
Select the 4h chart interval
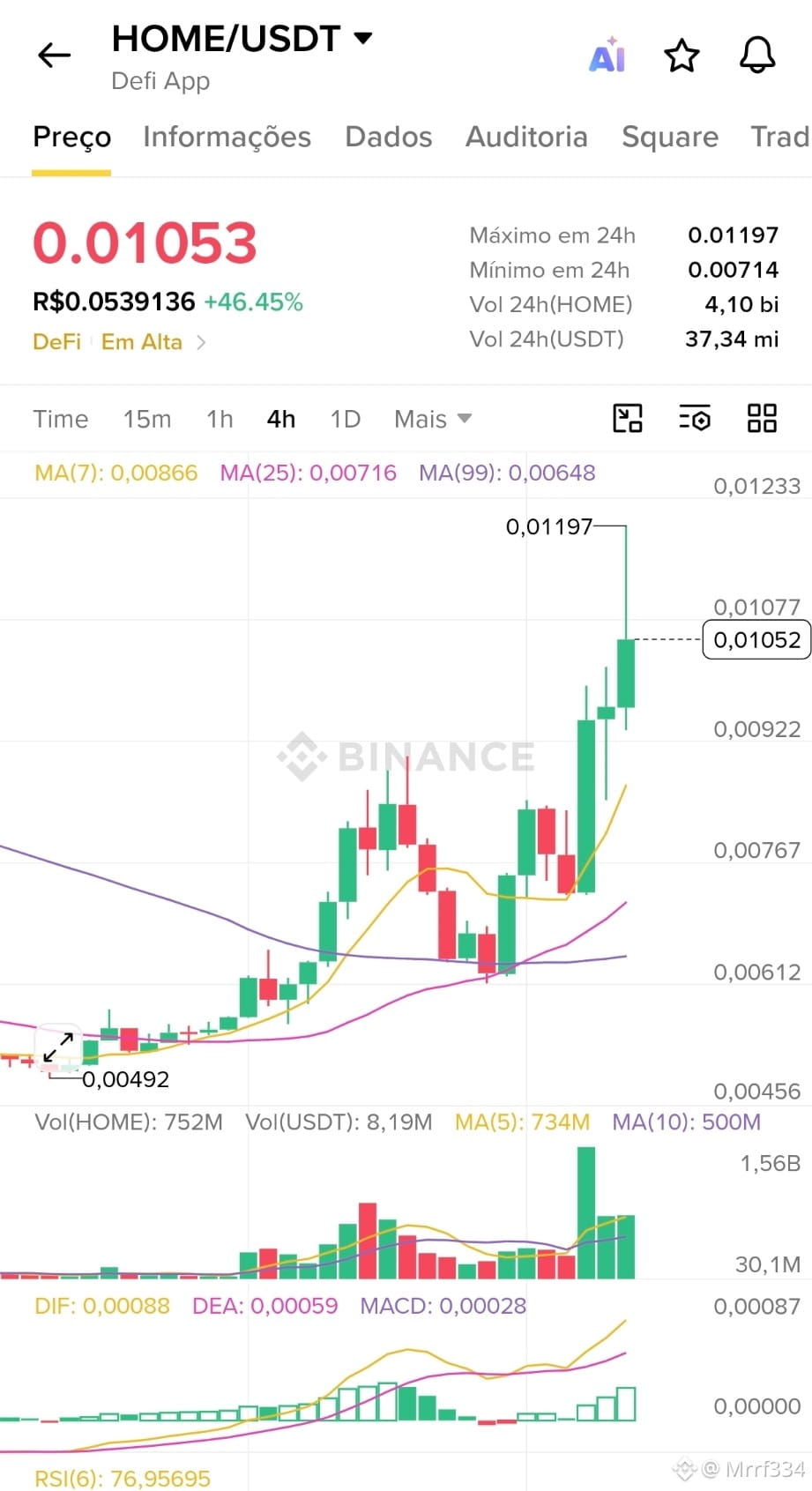coord(281,419)
